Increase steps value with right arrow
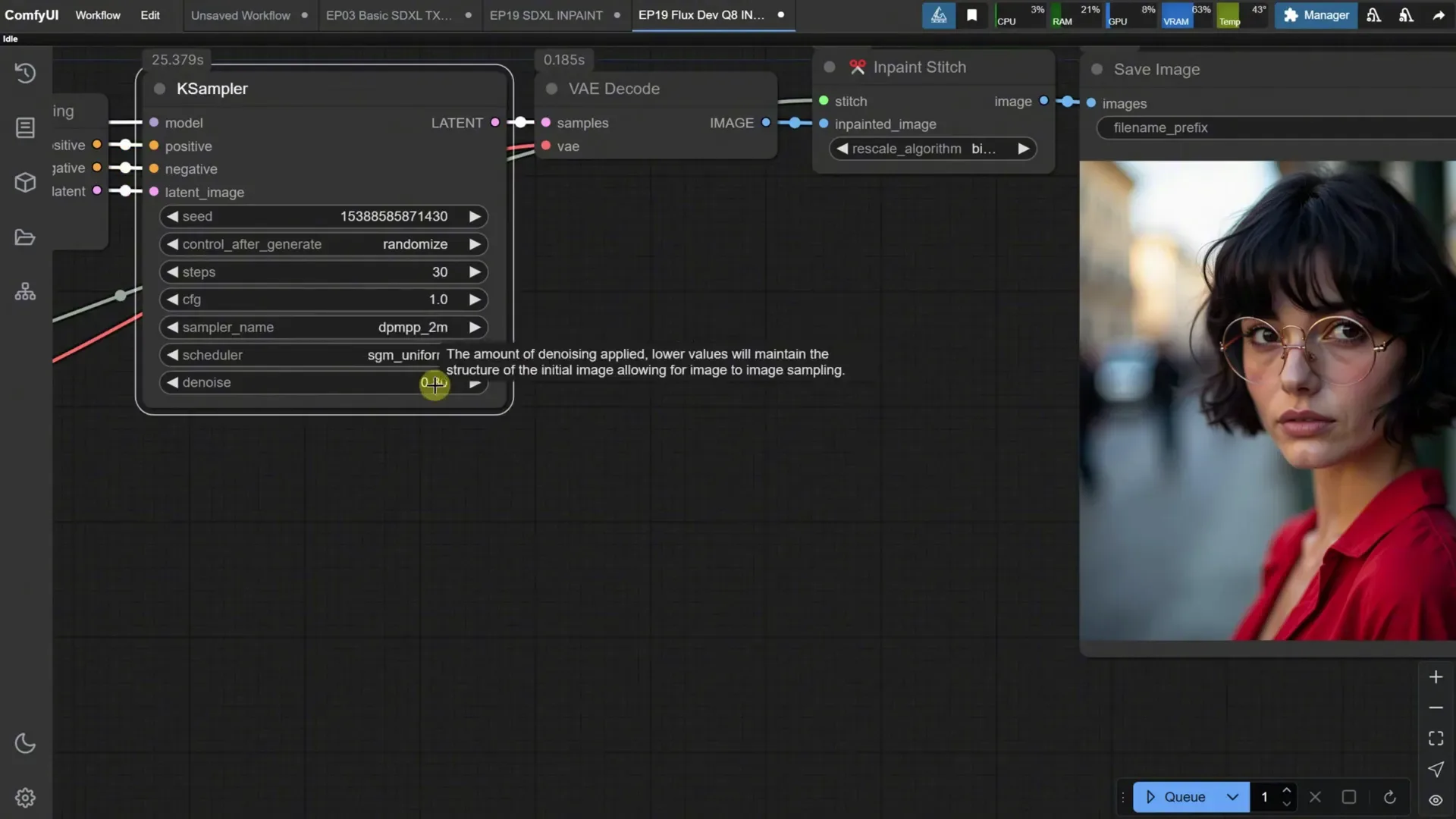The width and height of the screenshot is (1456, 819). click(475, 271)
